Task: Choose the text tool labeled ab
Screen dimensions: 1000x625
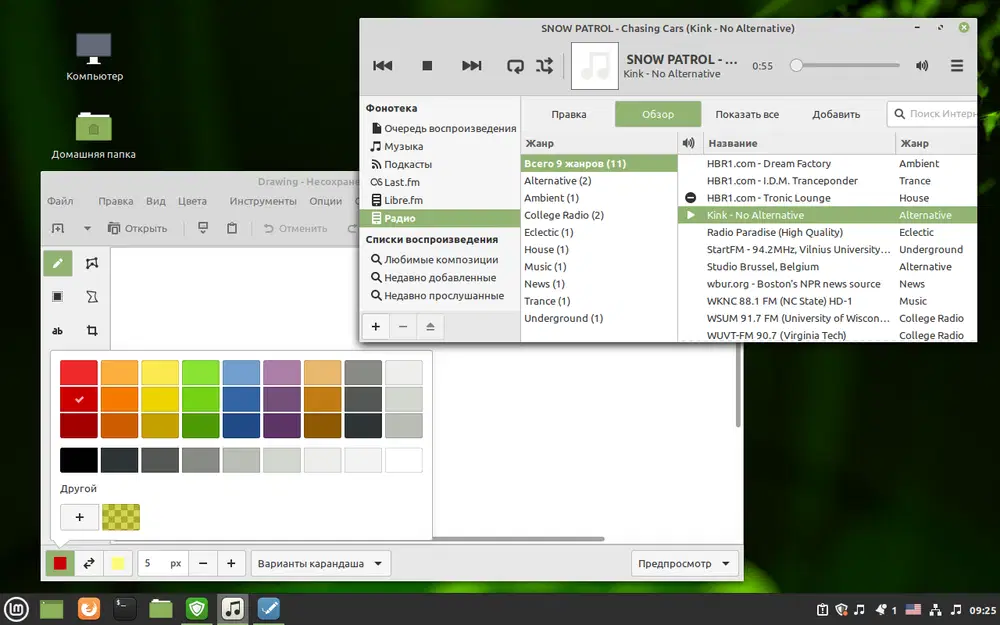Action: click(x=57, y=330)
